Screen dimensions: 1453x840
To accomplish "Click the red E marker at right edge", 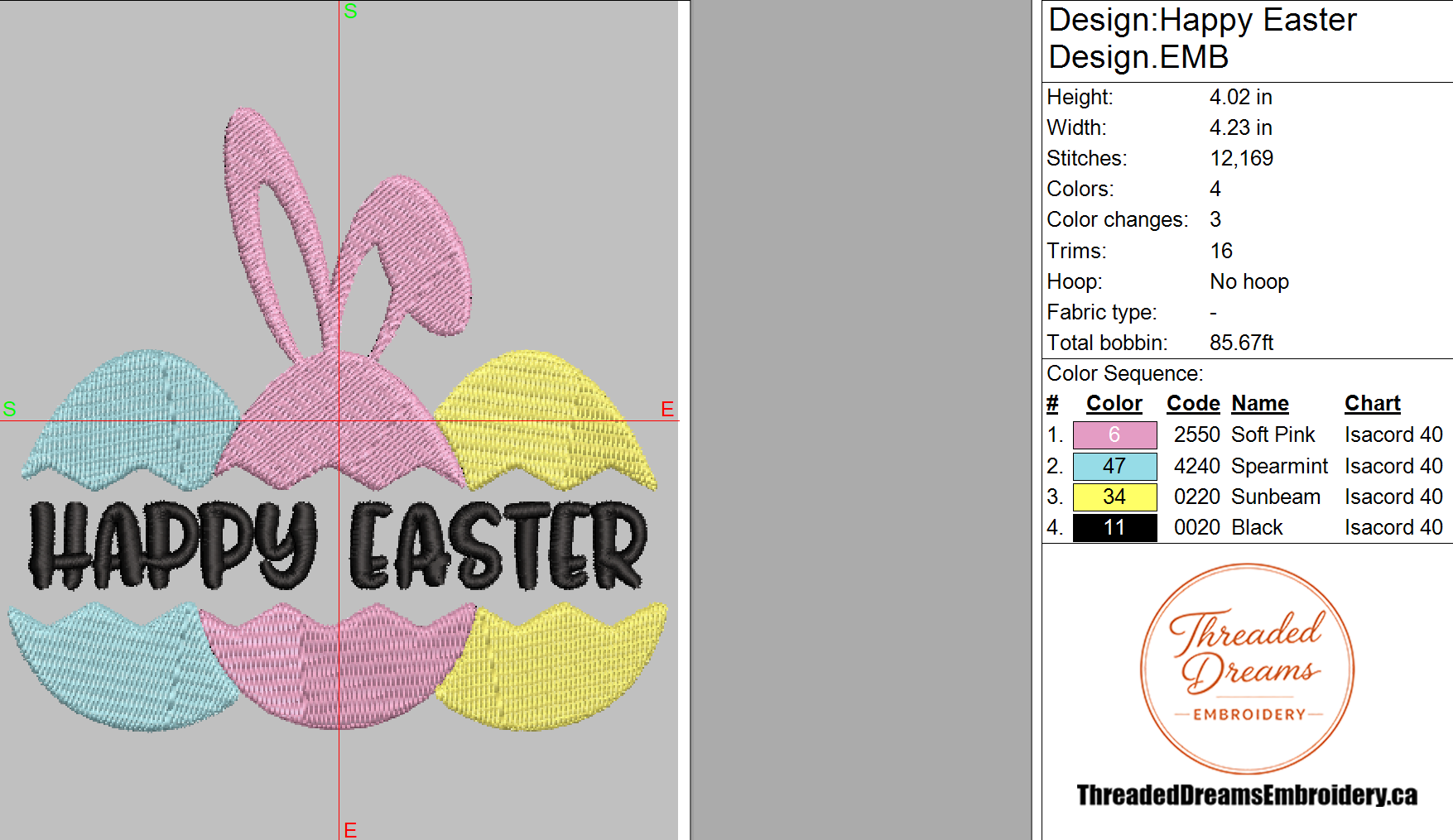I will coord(667,409).
